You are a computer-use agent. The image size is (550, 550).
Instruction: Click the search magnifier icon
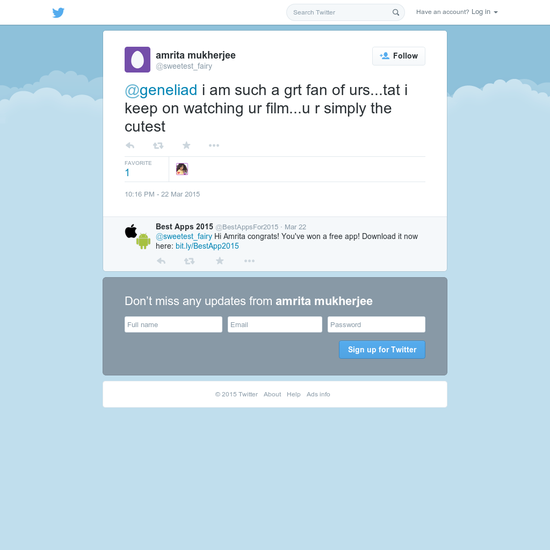pos(396,13)
